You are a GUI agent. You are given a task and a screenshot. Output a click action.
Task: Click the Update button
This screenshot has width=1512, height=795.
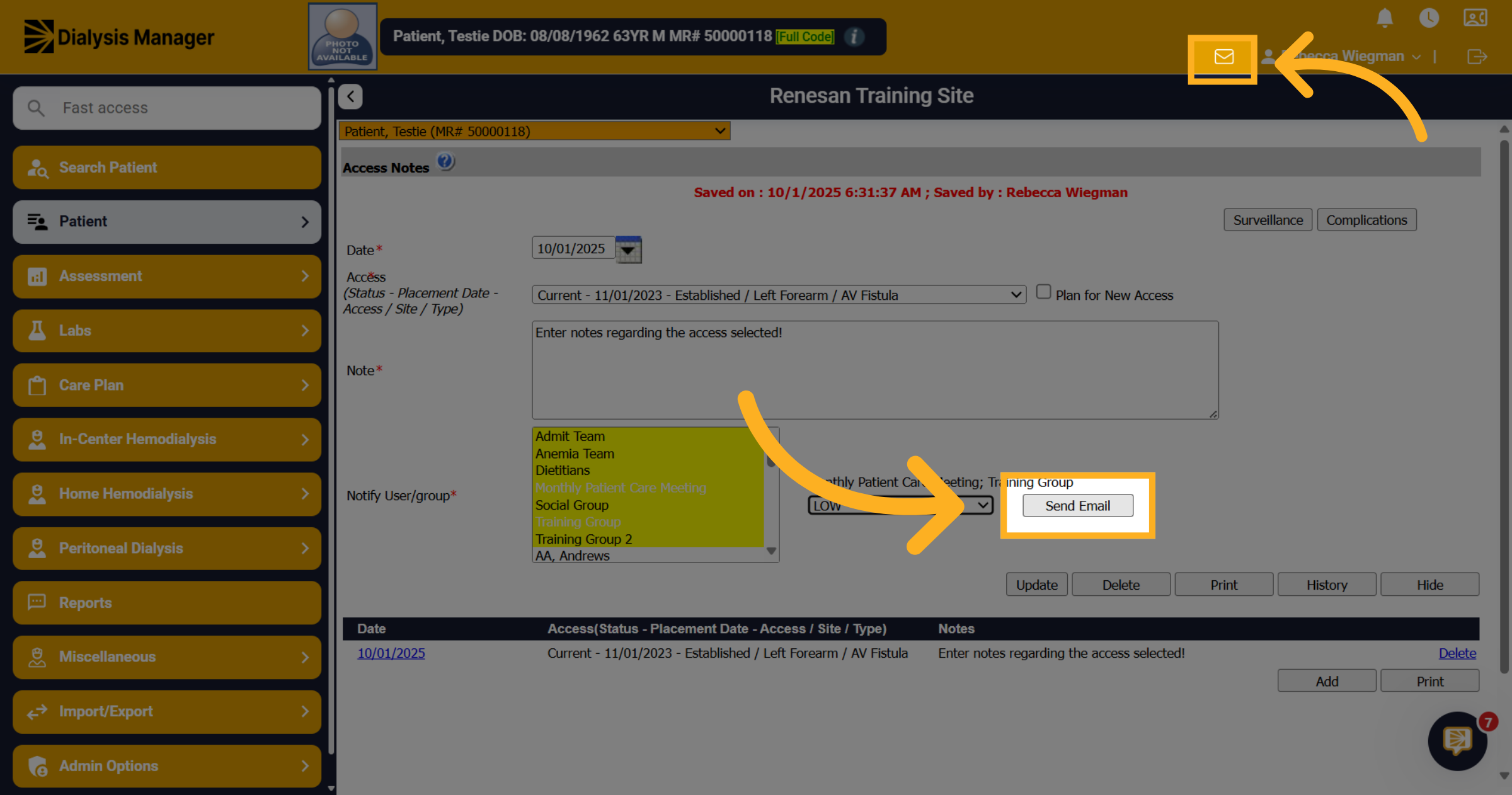click(1036, 585)
